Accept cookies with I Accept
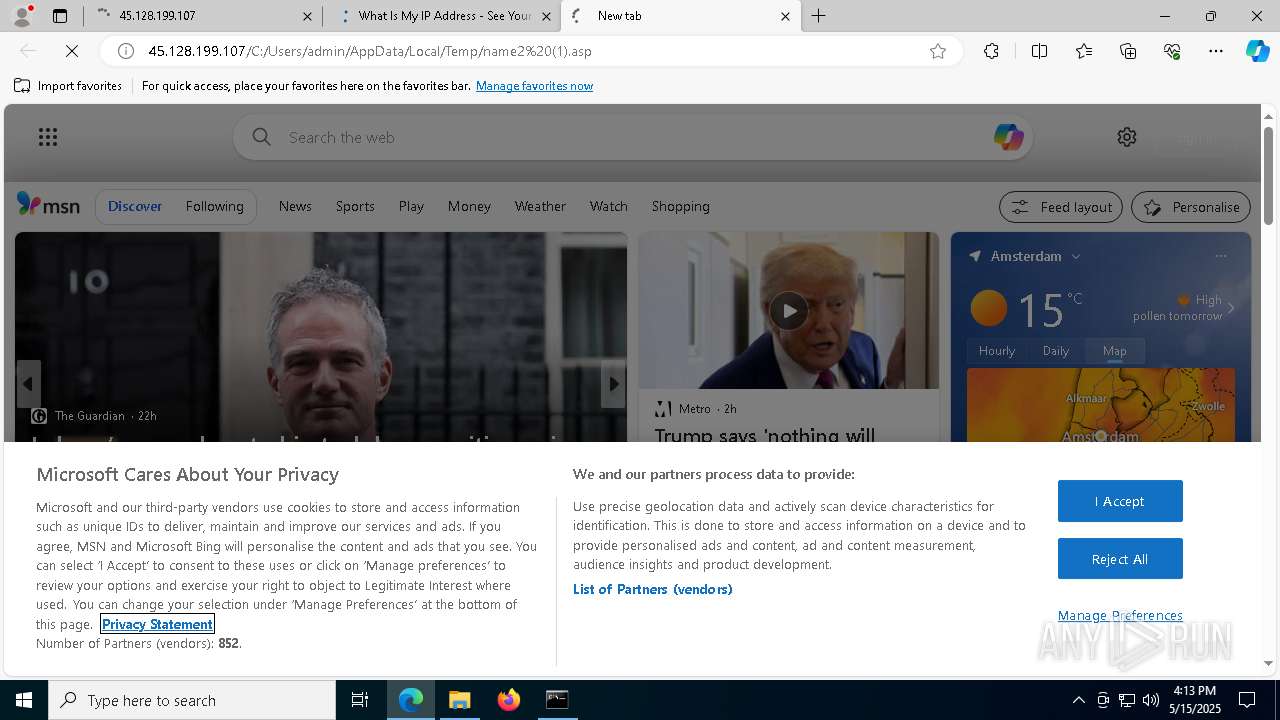The width and height of the screenshot is (1280, 720). (x=1120, y=501)
